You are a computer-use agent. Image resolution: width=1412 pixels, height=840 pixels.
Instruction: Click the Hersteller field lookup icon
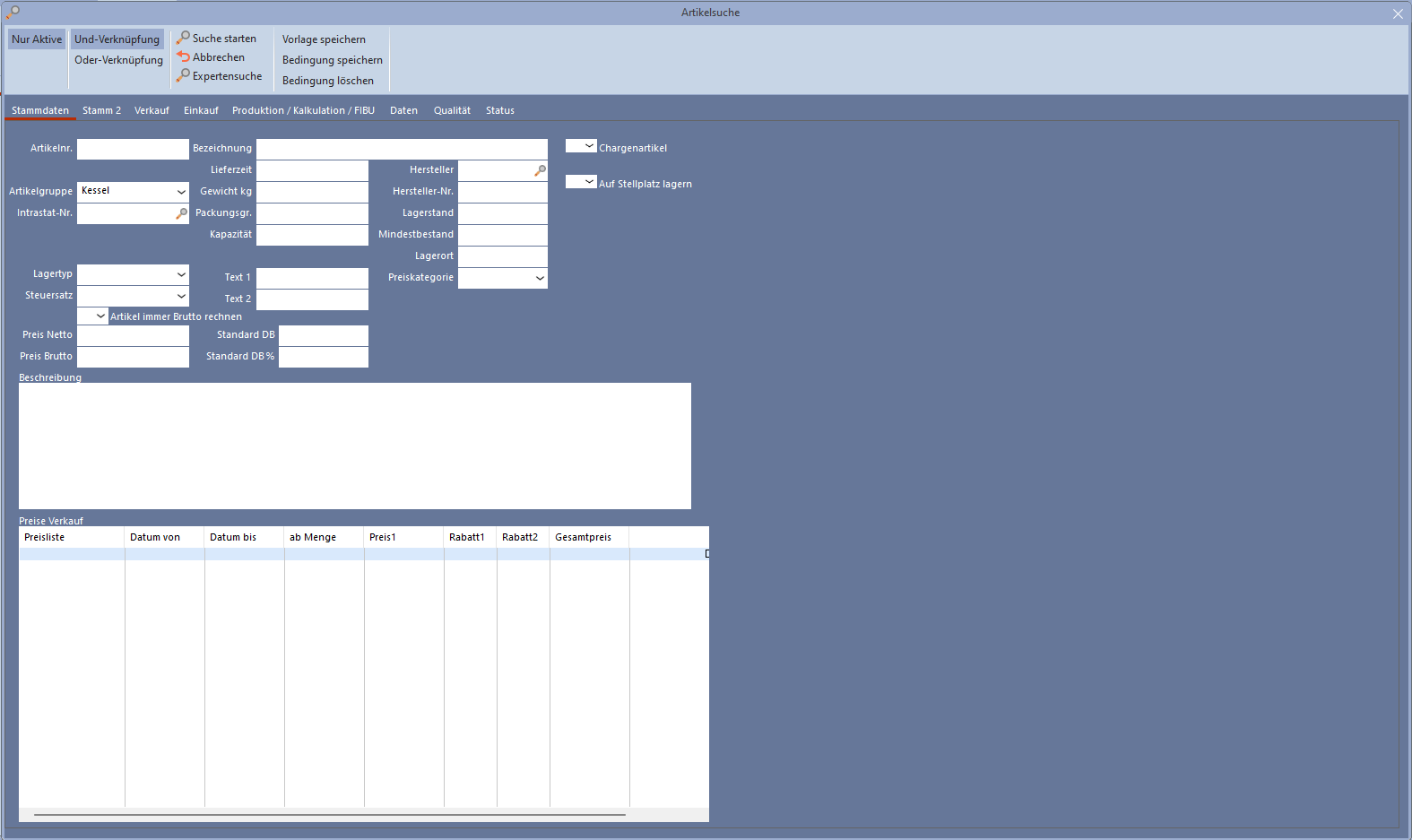[x=540, y=170]
